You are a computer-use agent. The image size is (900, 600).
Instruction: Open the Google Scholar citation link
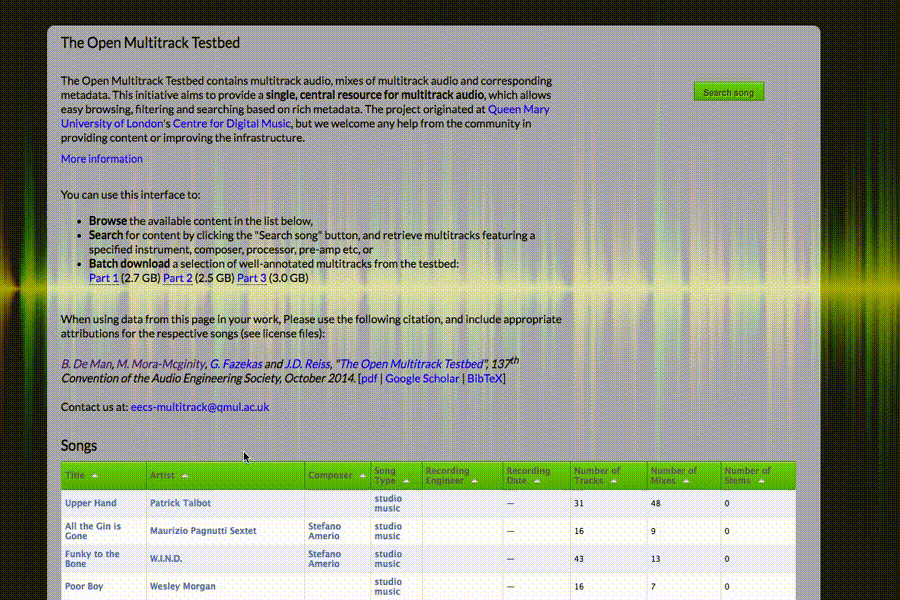tap(422, 378)
